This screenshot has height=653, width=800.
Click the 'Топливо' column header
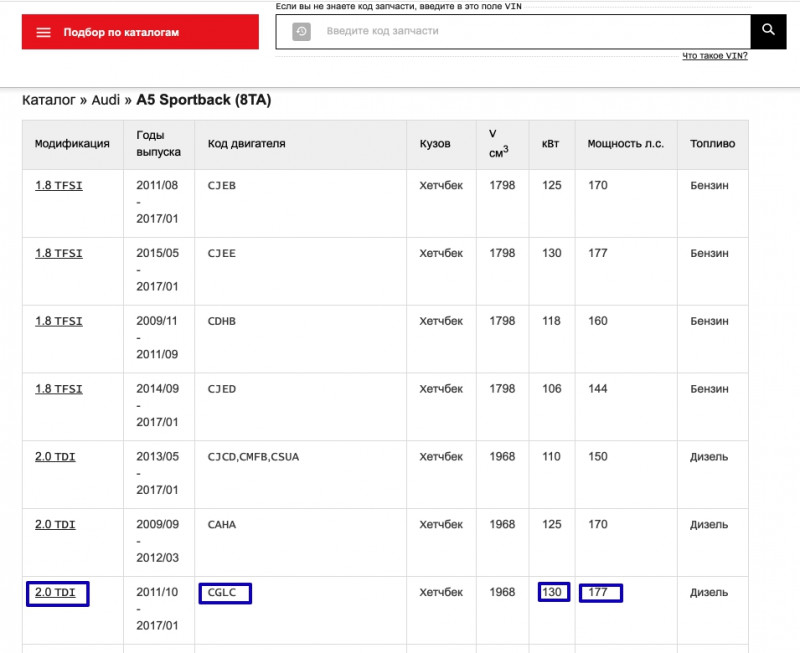pos(712,144)
